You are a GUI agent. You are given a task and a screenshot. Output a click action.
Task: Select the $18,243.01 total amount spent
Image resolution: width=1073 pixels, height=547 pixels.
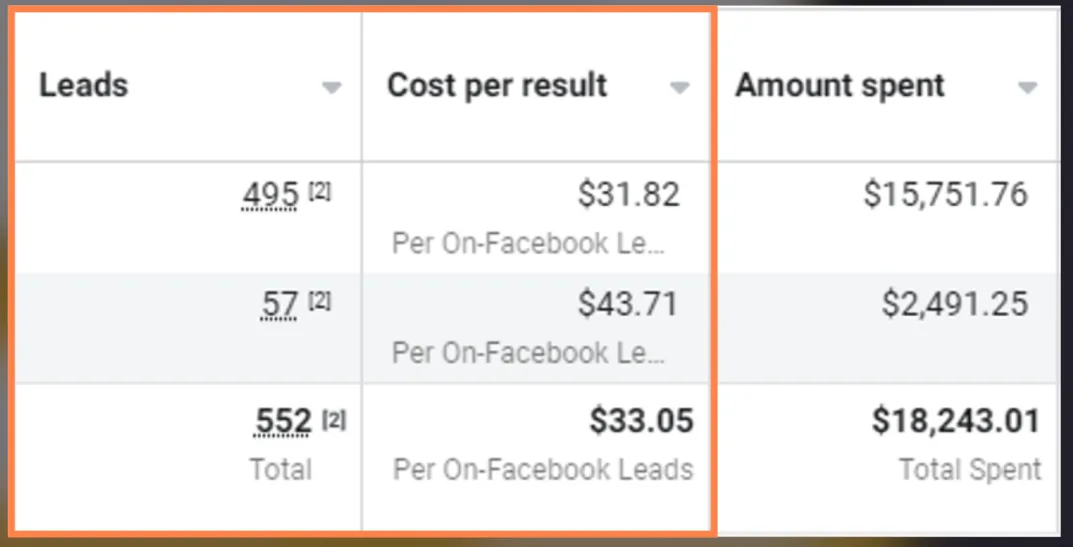tap(955, 422)
